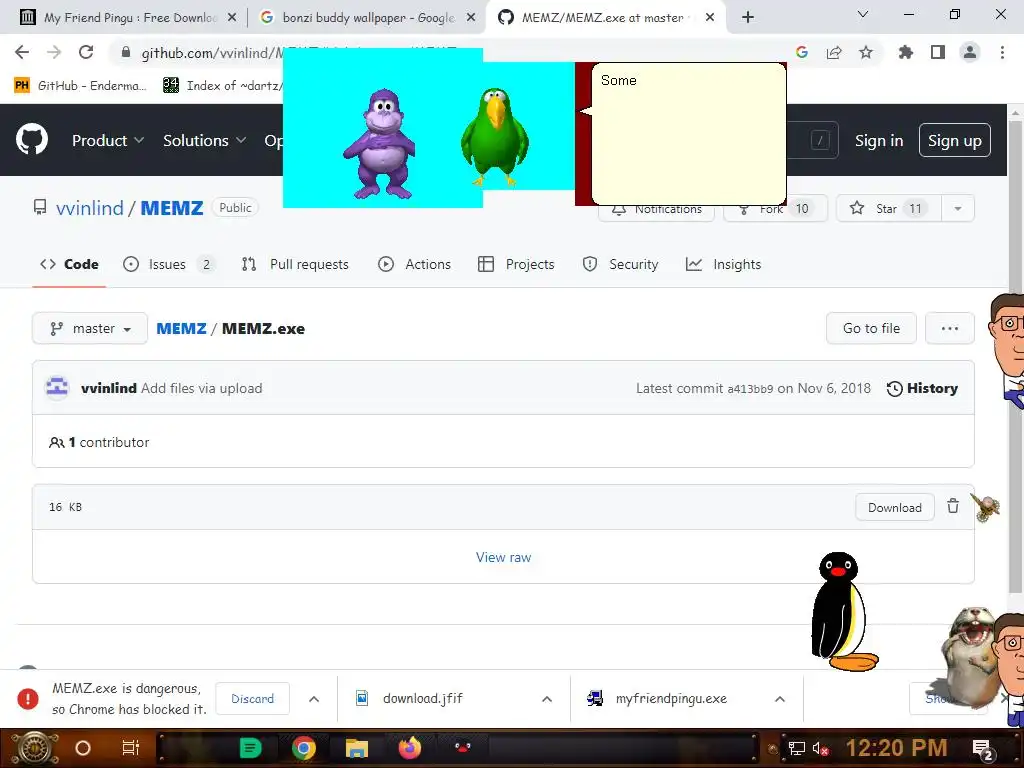Open the Insights tab
The width and height of the screenshot is (1024, 768).
pos(724,264)
